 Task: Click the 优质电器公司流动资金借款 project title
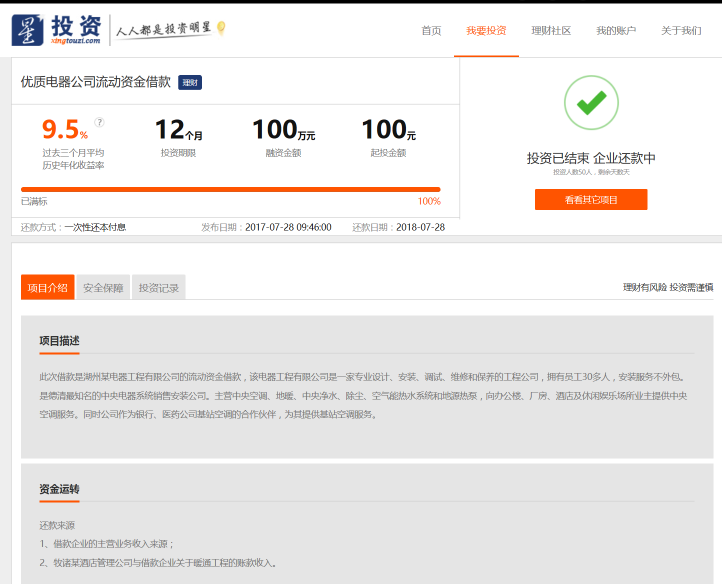pyautogui.click(x=95, y=82)
